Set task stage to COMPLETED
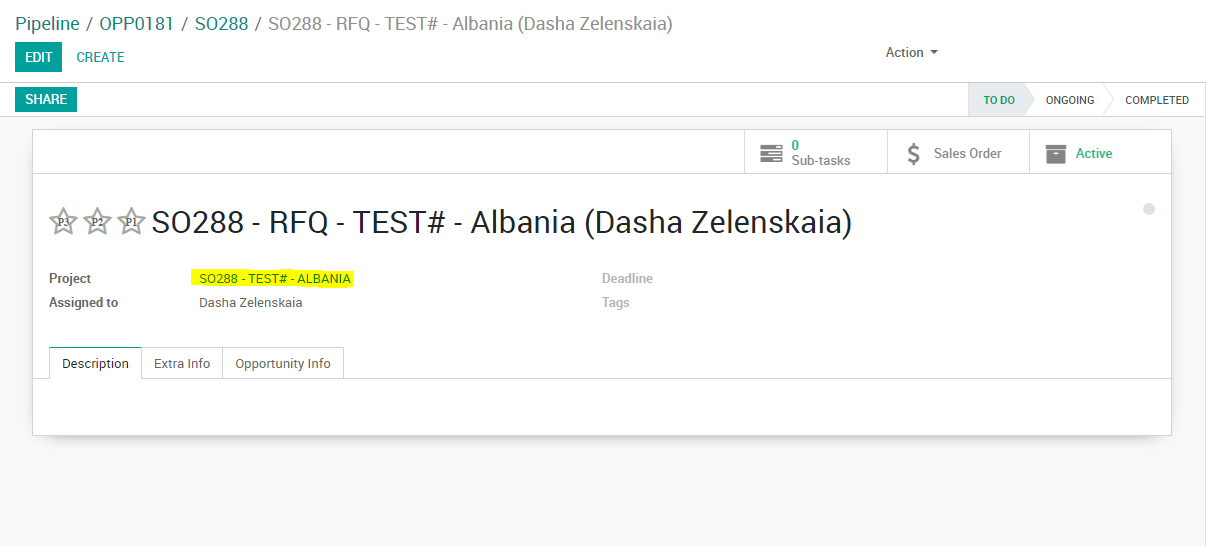The width and height of the screenshot is (1206, 546). tap(1156, 100)
